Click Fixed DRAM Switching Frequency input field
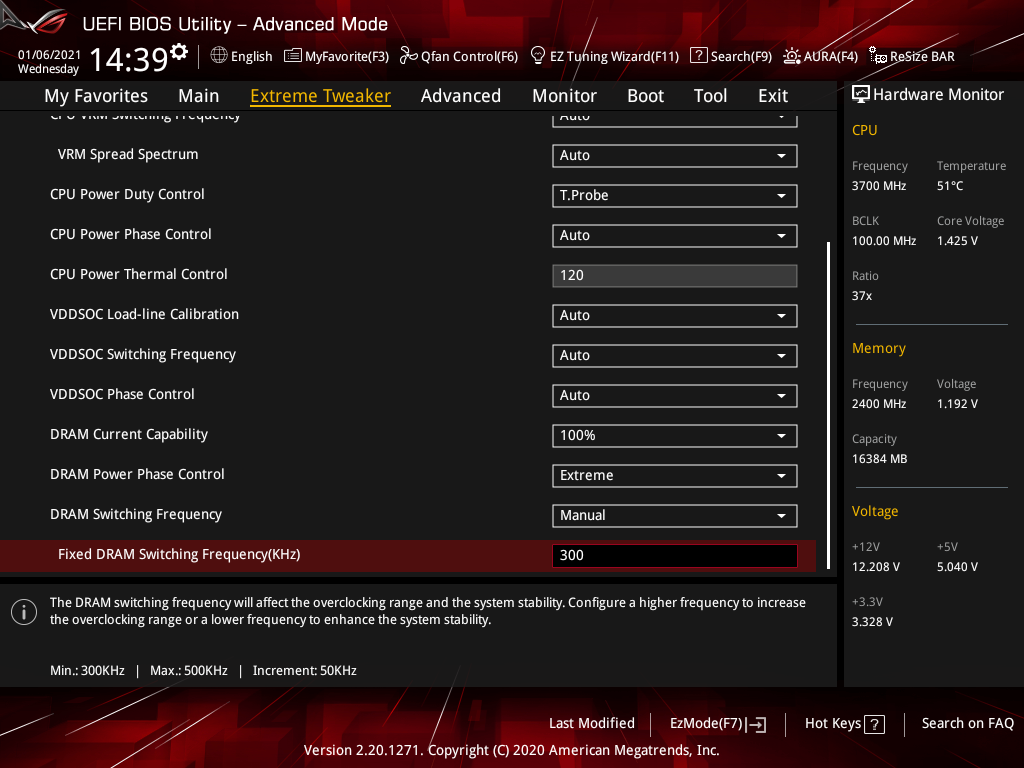The height and width of the screenshot is (768, 1024). 675,555
